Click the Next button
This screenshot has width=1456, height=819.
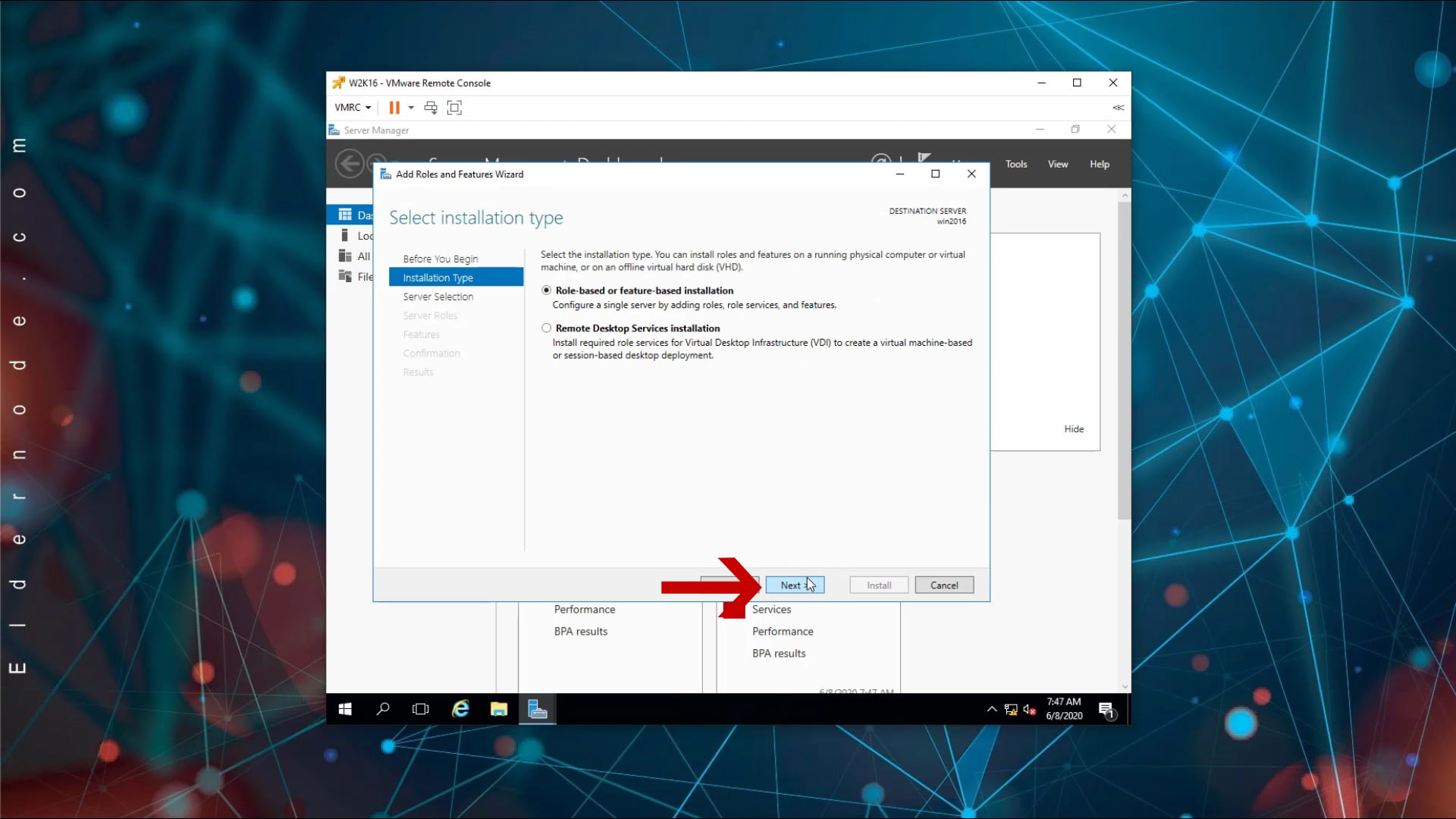pos(794,585)
